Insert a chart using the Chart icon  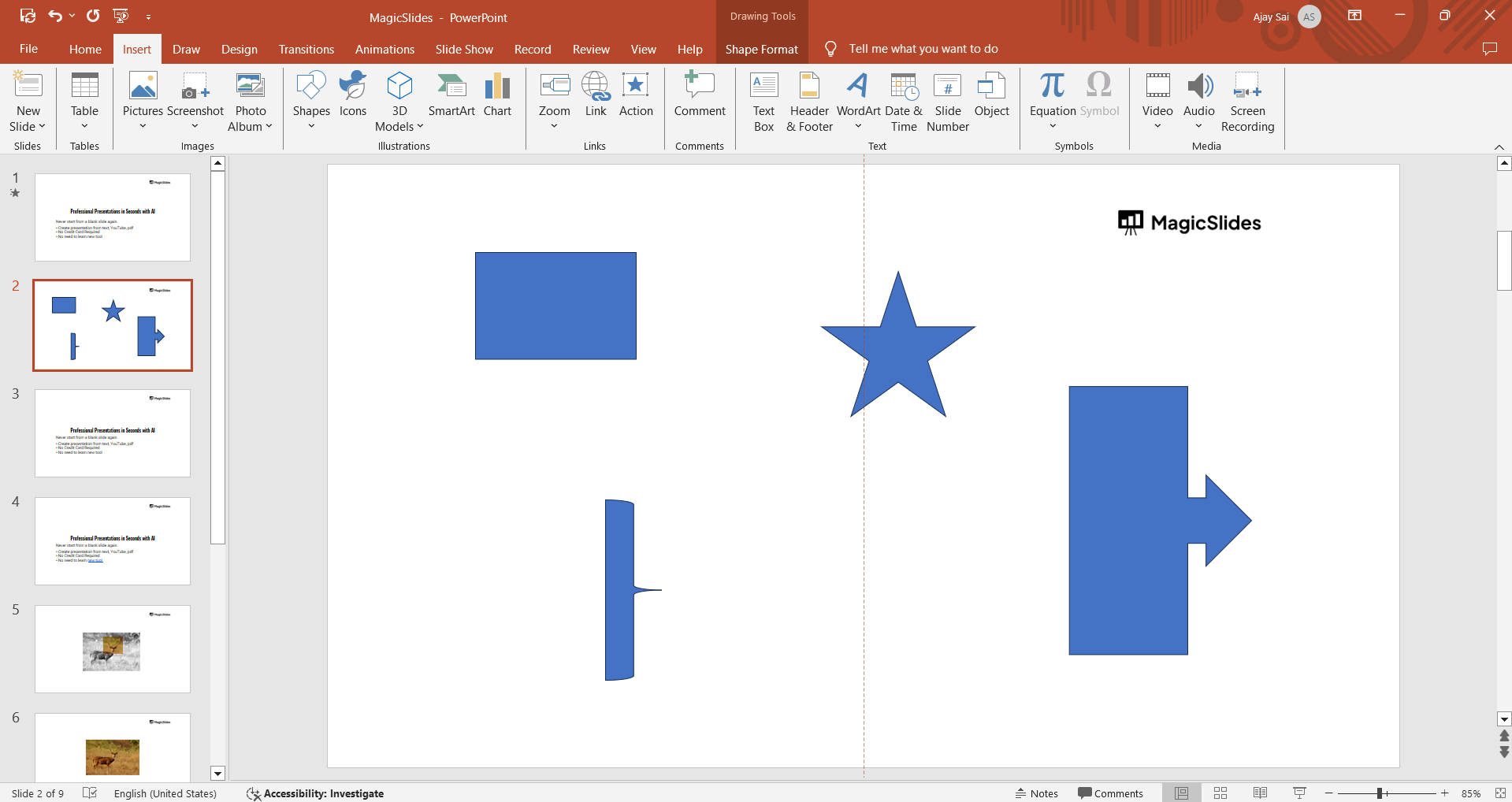pos(497,95)
